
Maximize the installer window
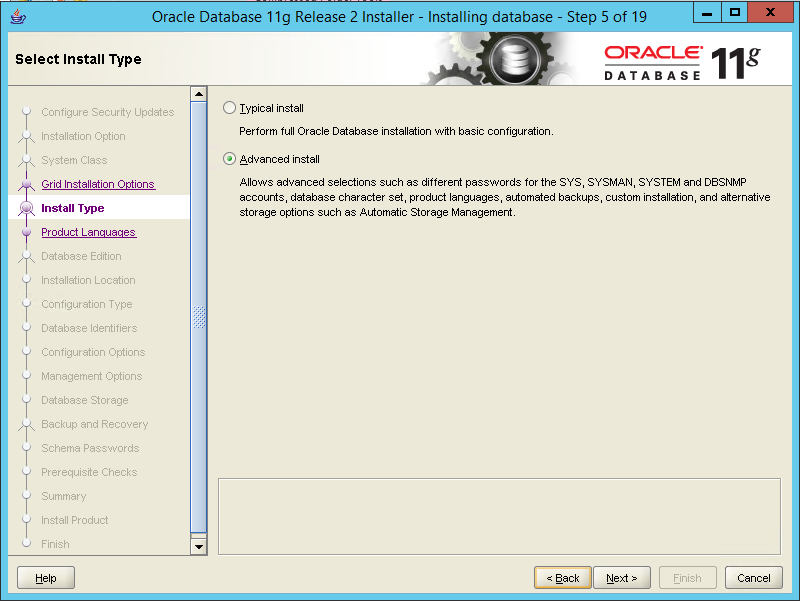735,12
